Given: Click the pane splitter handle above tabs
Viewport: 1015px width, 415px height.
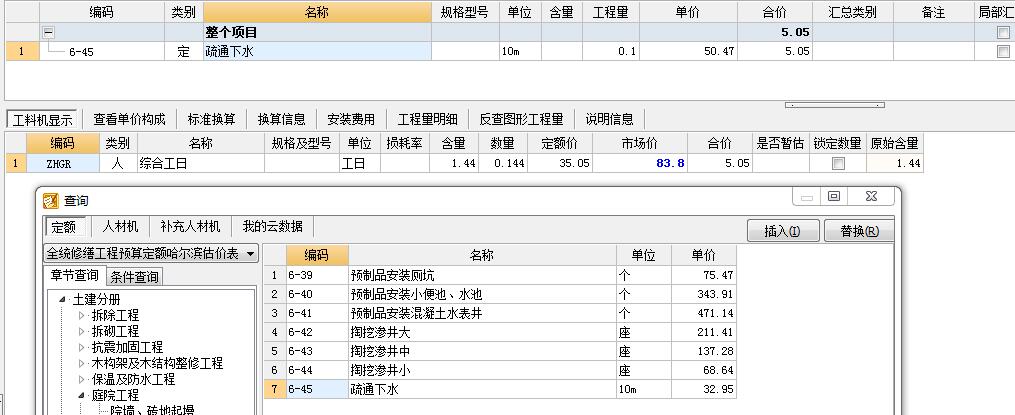Looking at the screenshot, I should (x=835, y=105).
